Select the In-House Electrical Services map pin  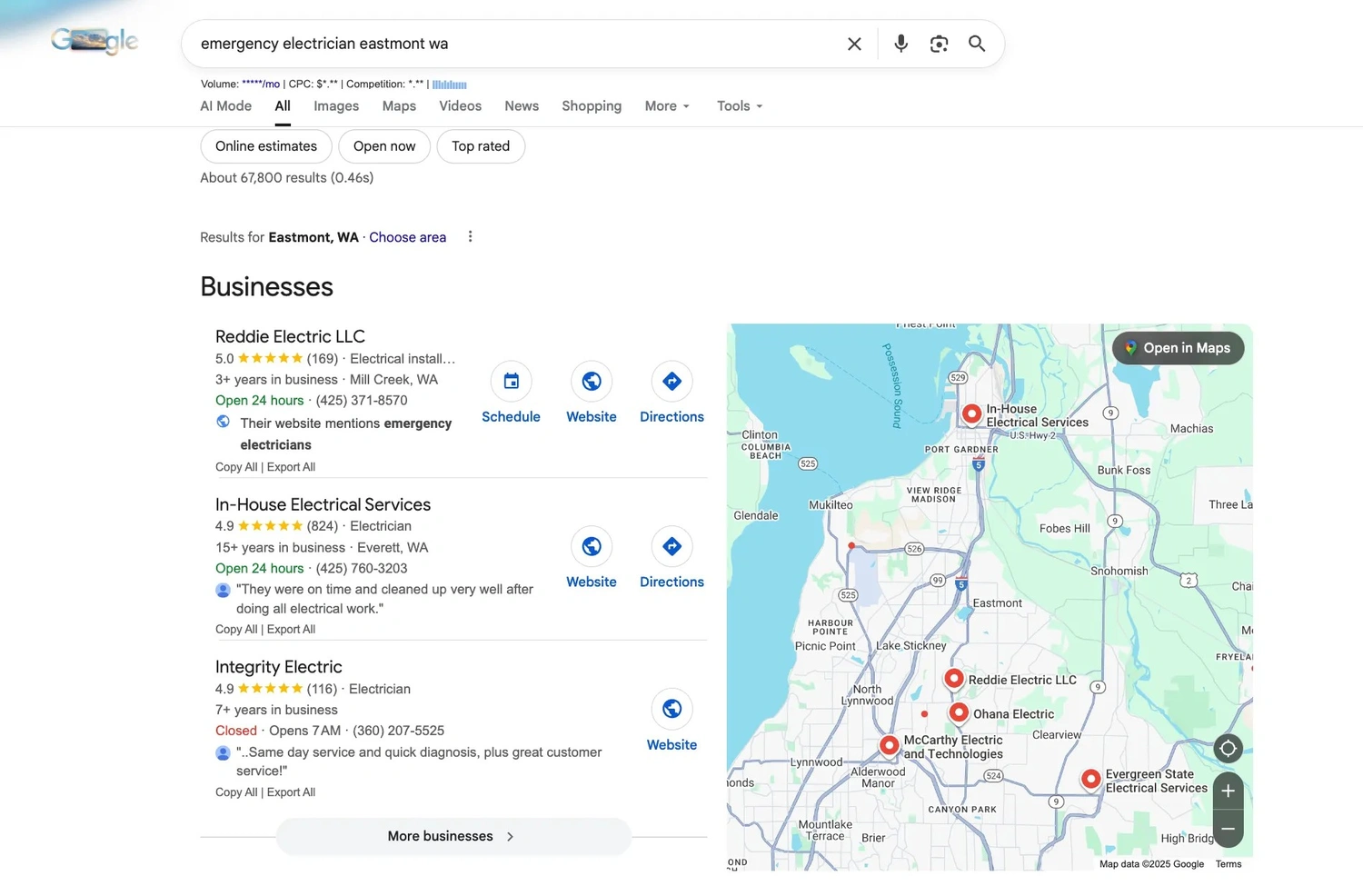click(971, 414)
